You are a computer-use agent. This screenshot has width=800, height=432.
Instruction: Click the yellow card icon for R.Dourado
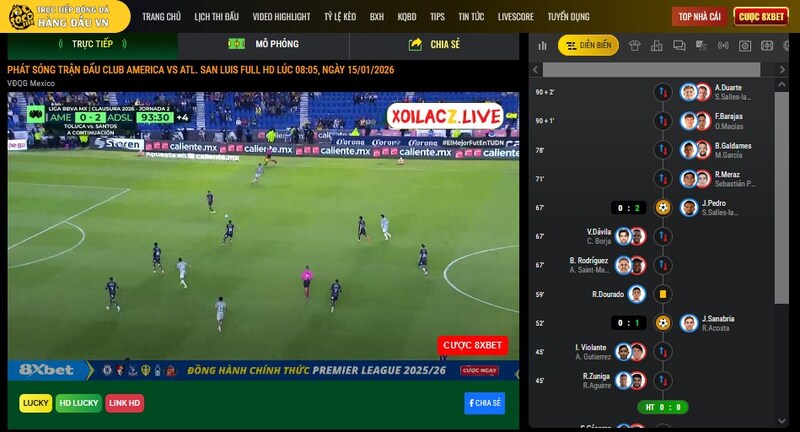point(662,294)
